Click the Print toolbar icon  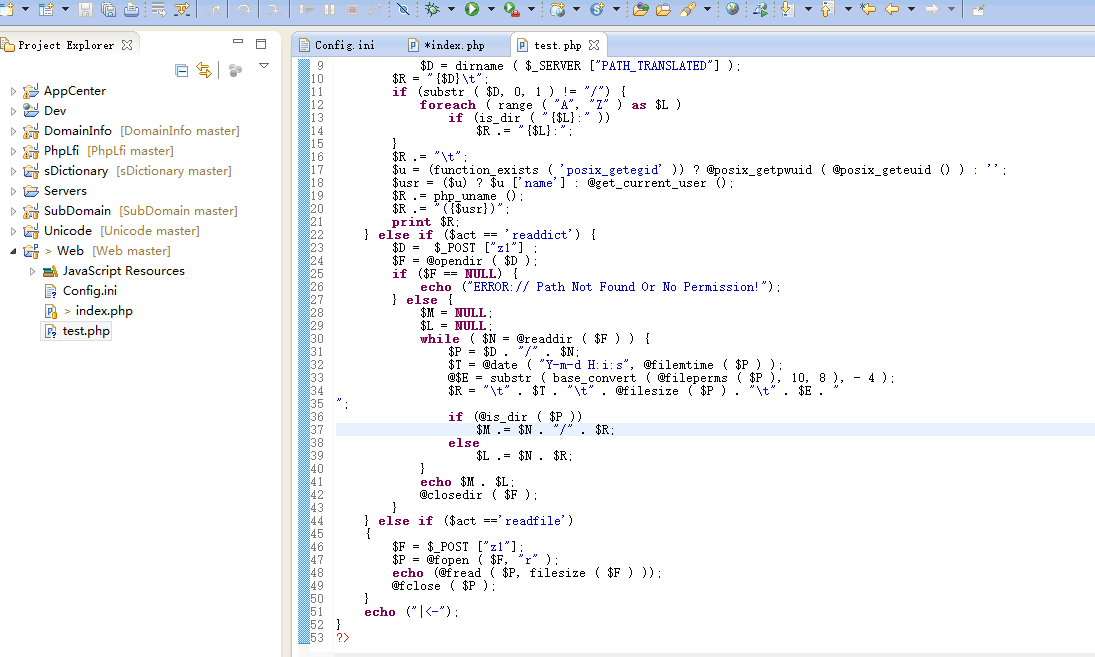point(131,9)
